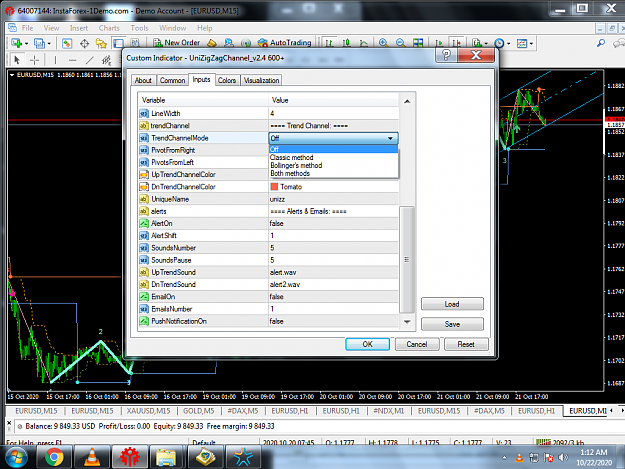The width and height of the screenshot is (625, 469).
Task: Open the Tools menu
Action: 139,28
